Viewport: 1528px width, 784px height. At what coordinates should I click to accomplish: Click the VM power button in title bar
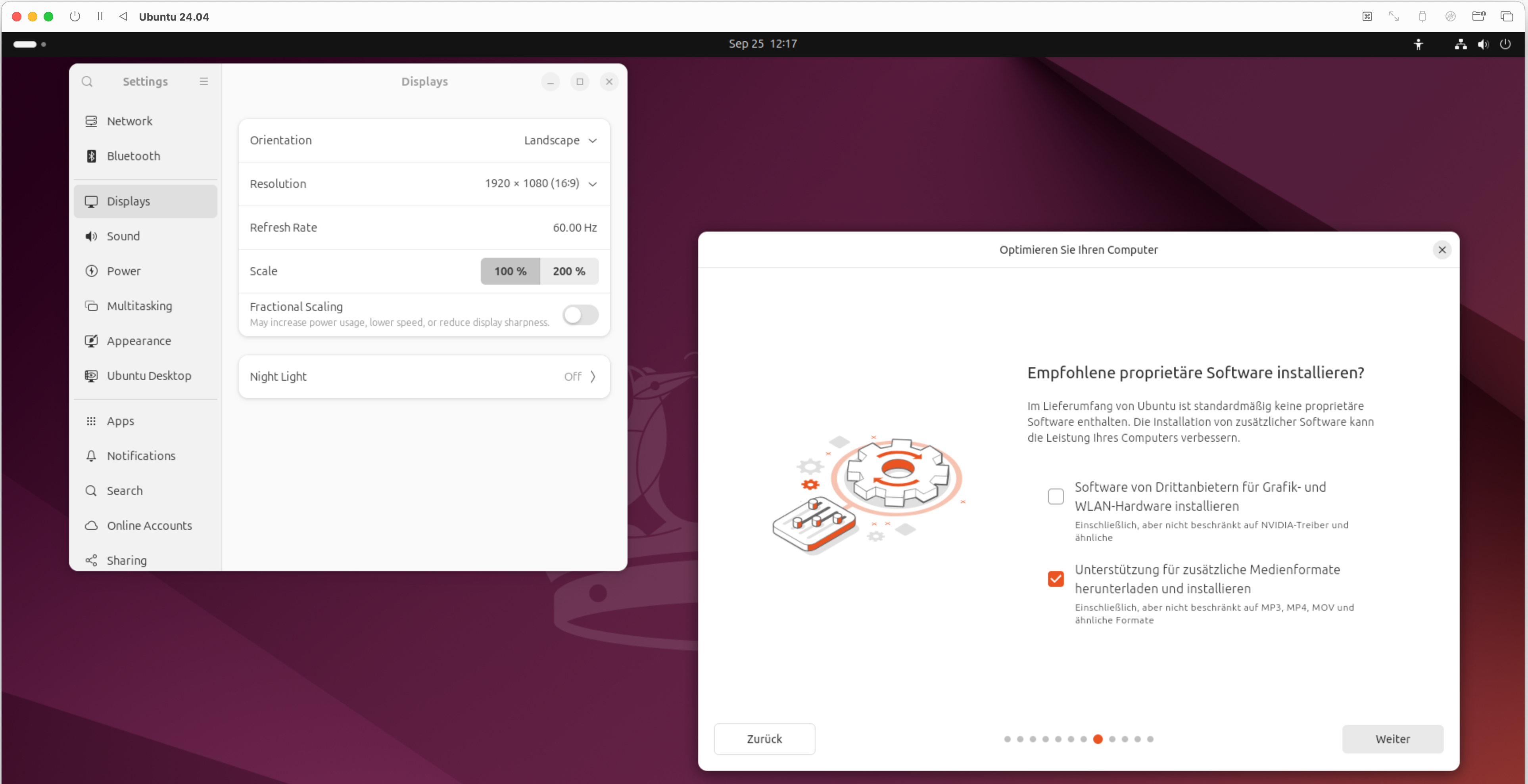point(75,17)
